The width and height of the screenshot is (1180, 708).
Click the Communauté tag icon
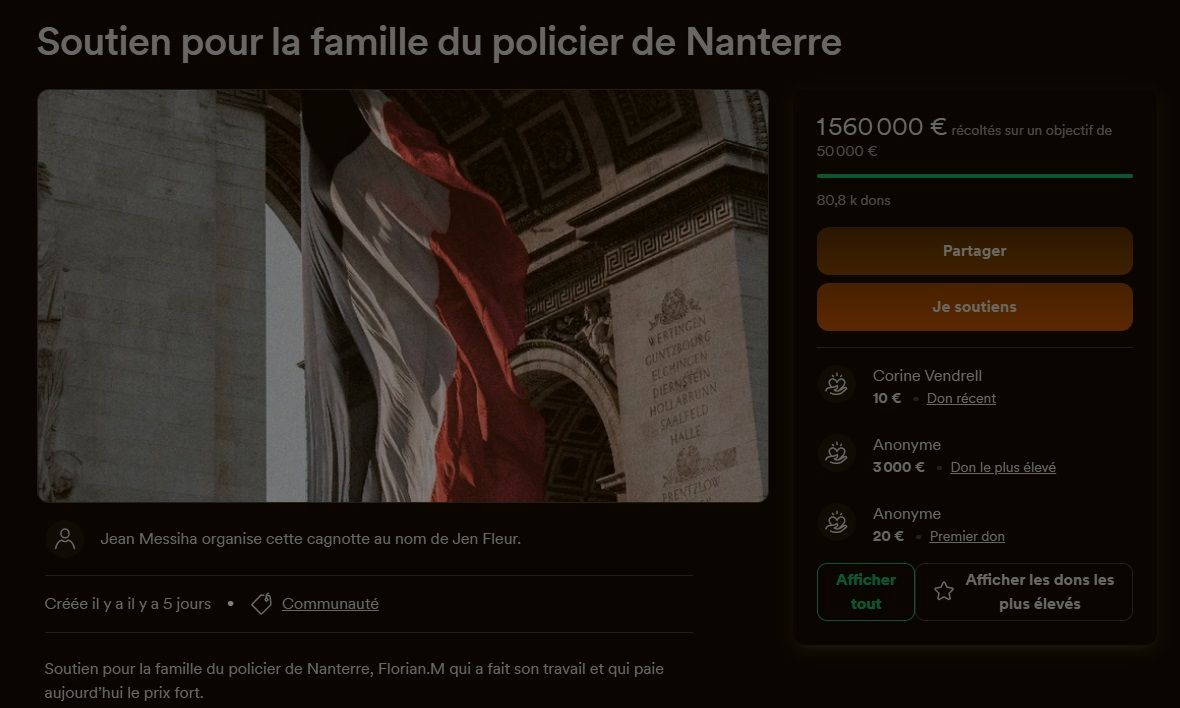261,603
